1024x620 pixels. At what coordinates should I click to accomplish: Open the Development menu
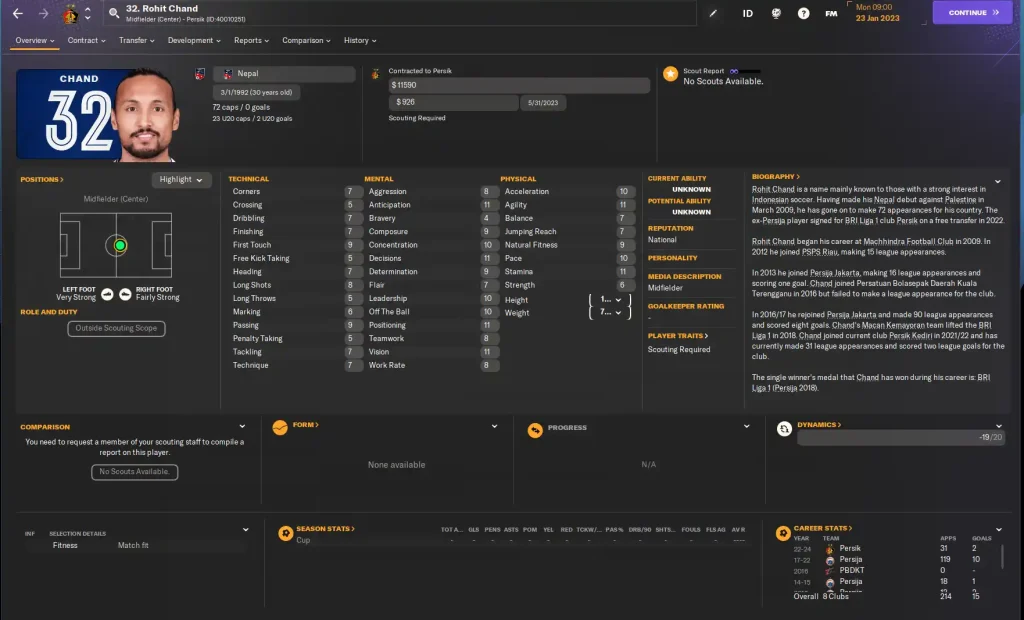pyautogui.click(x=194, y=41)
